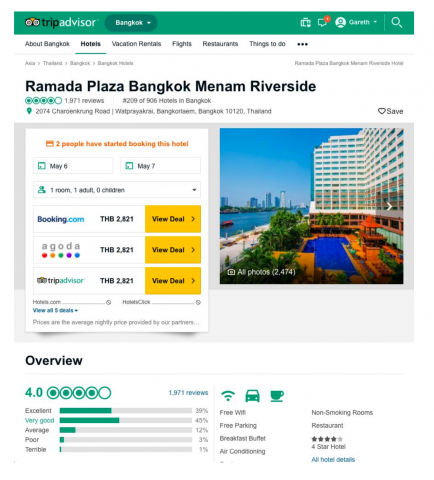This screenshot has width=434, height=480.
Task: Click the unavailable icon beside HotelsClick
Action: [198, 302]
